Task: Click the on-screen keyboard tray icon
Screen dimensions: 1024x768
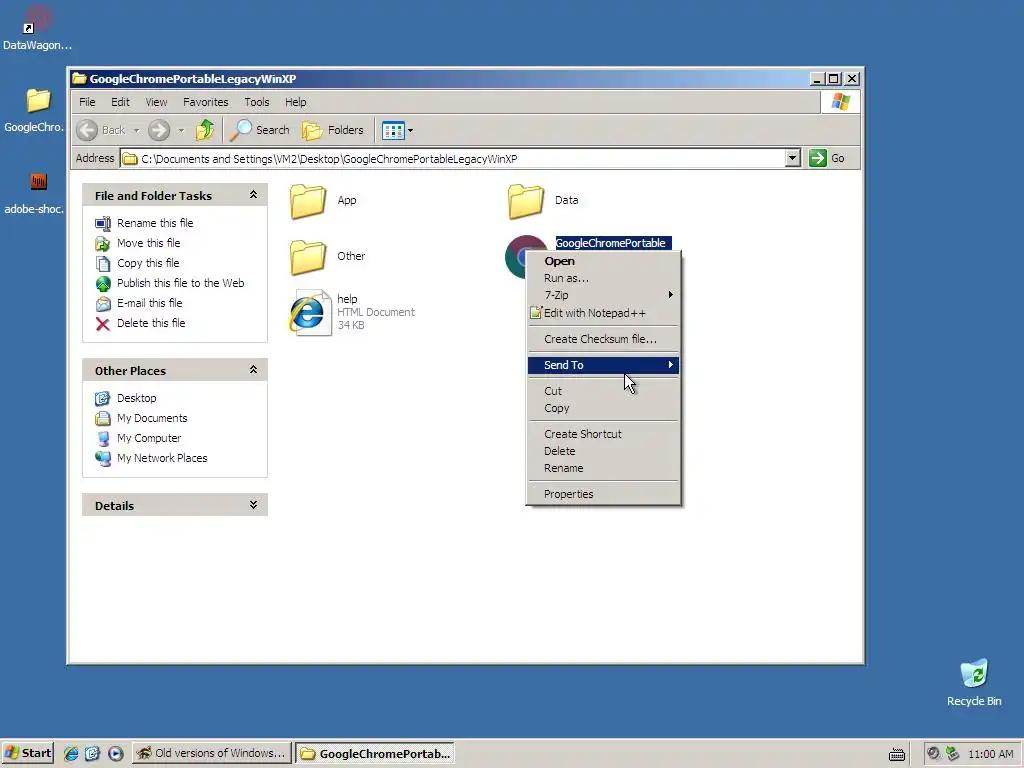Action: click(897, 754)
